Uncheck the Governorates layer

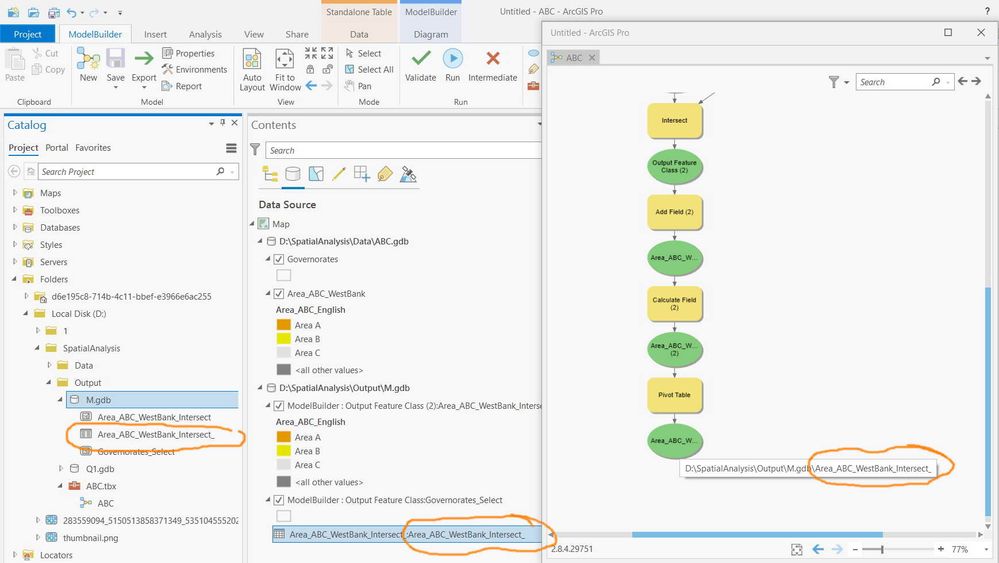[278, 259]
